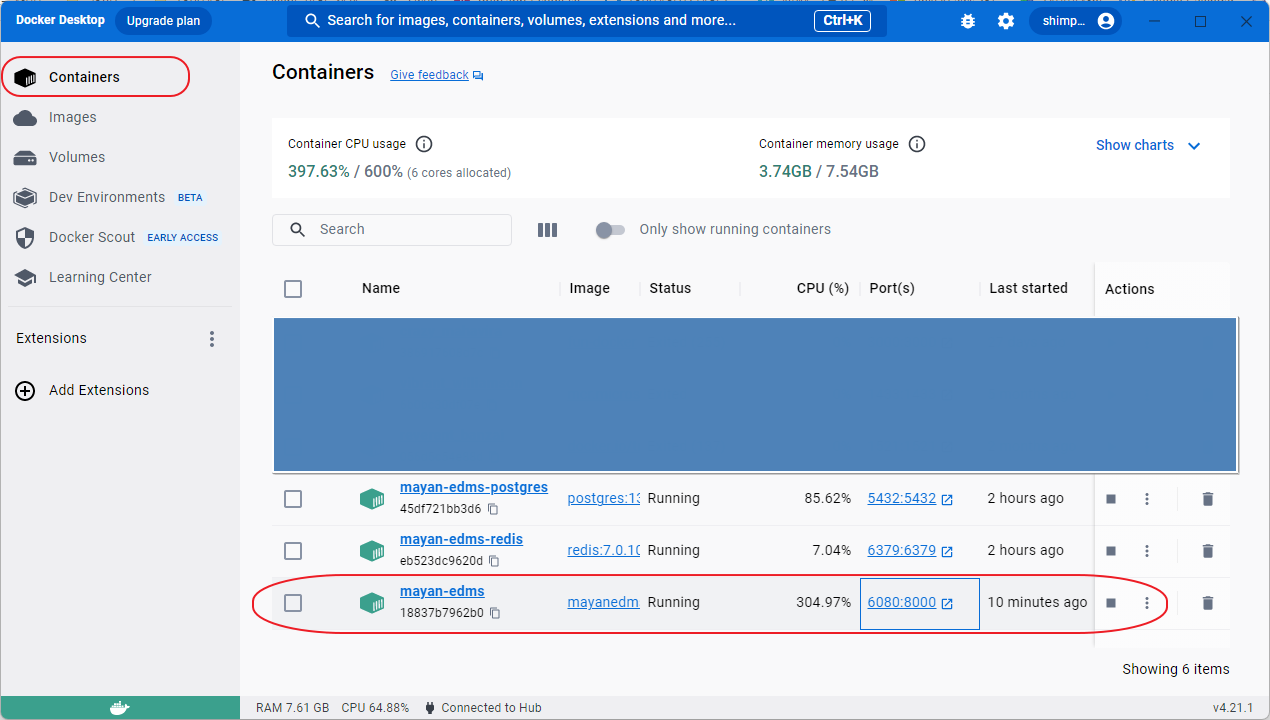The height and width of the screenshot is (720, 1270).
Task: Open Docker settings gear icon
Action: [1006, 21]
